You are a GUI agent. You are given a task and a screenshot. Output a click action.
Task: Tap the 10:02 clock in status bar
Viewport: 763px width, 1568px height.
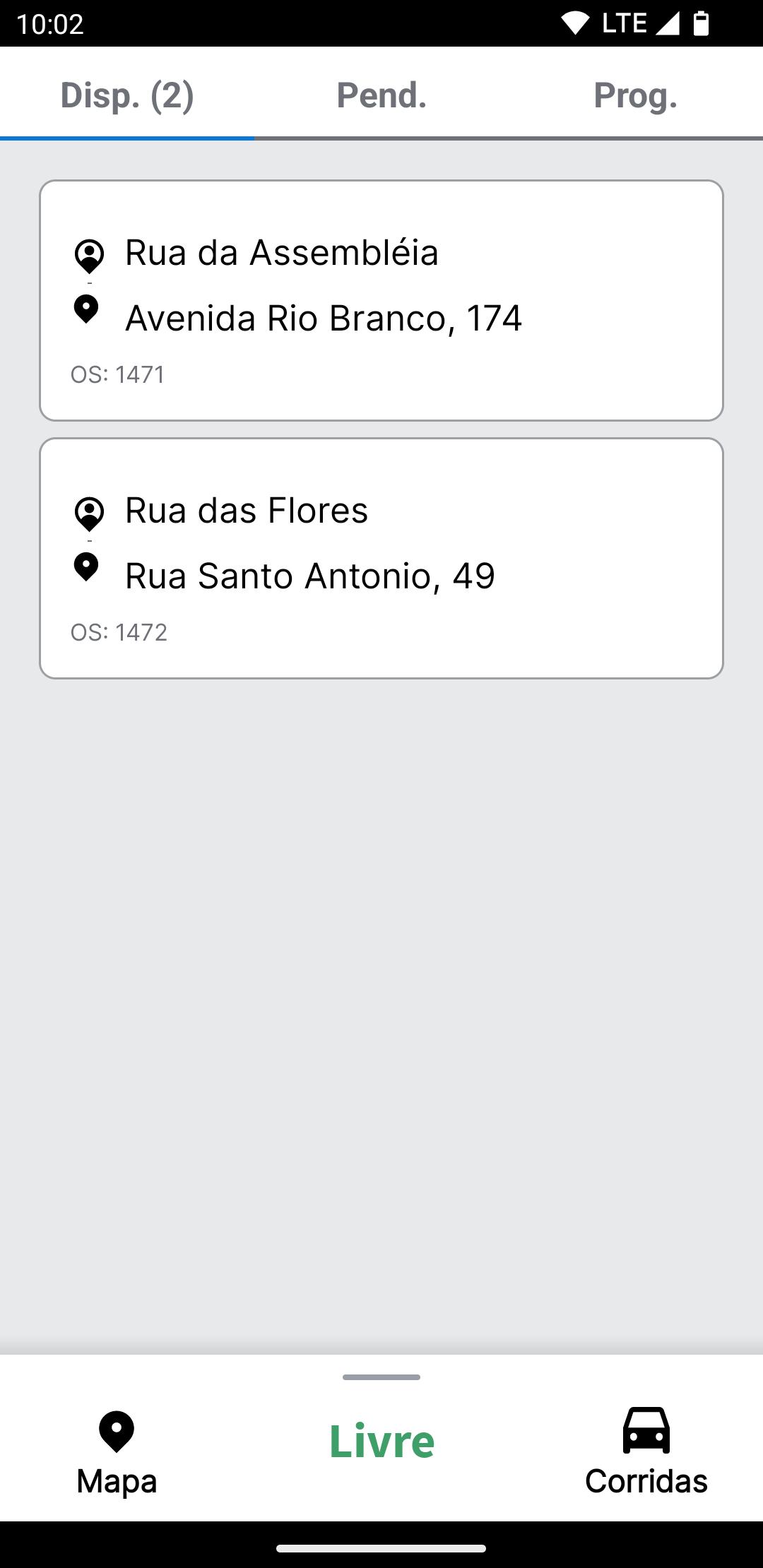tap(49, 24)
